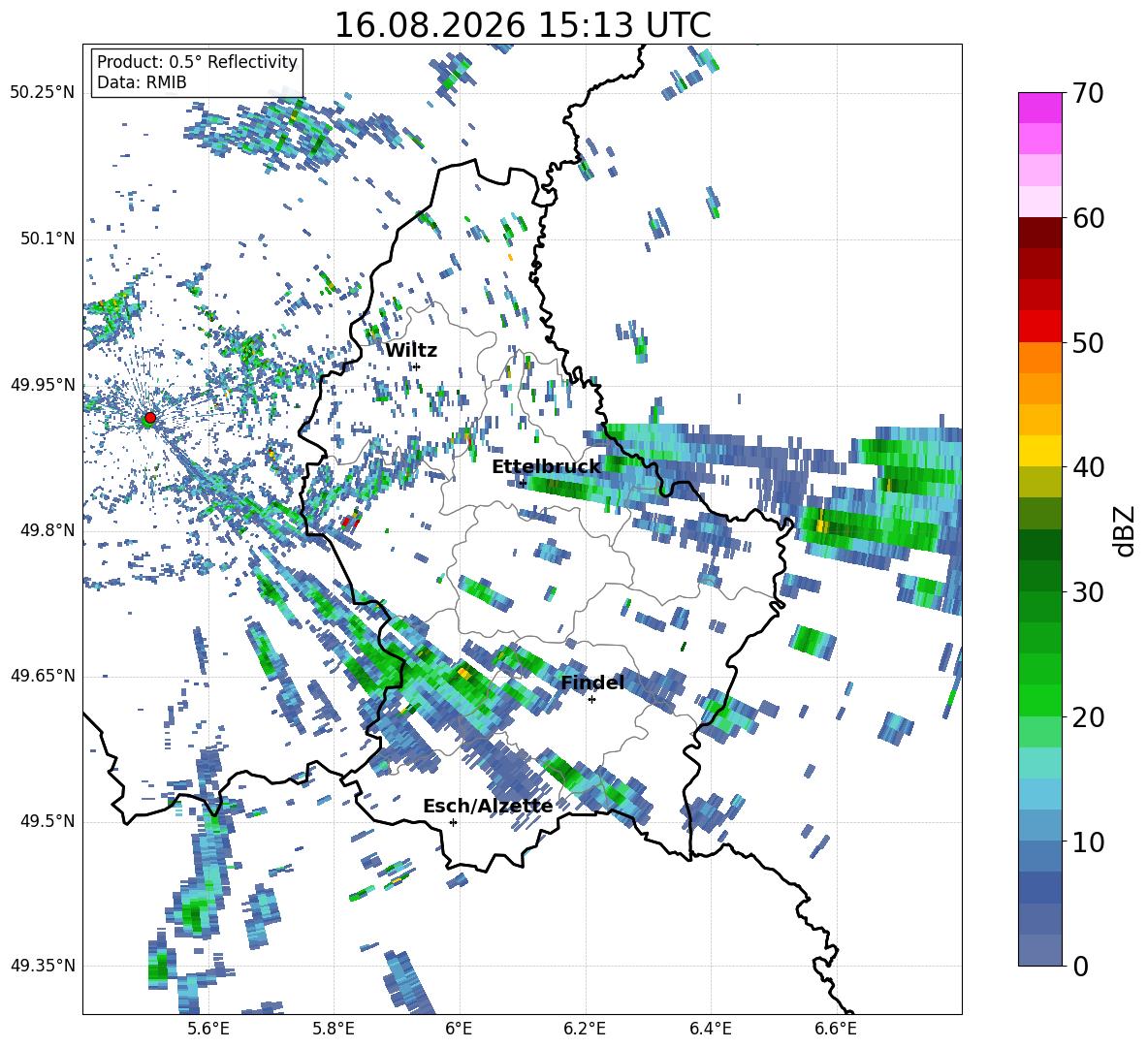The image size is (1148, 1048).
Task: Click the Wiltz station cross marker
Action: pos(417,366)
